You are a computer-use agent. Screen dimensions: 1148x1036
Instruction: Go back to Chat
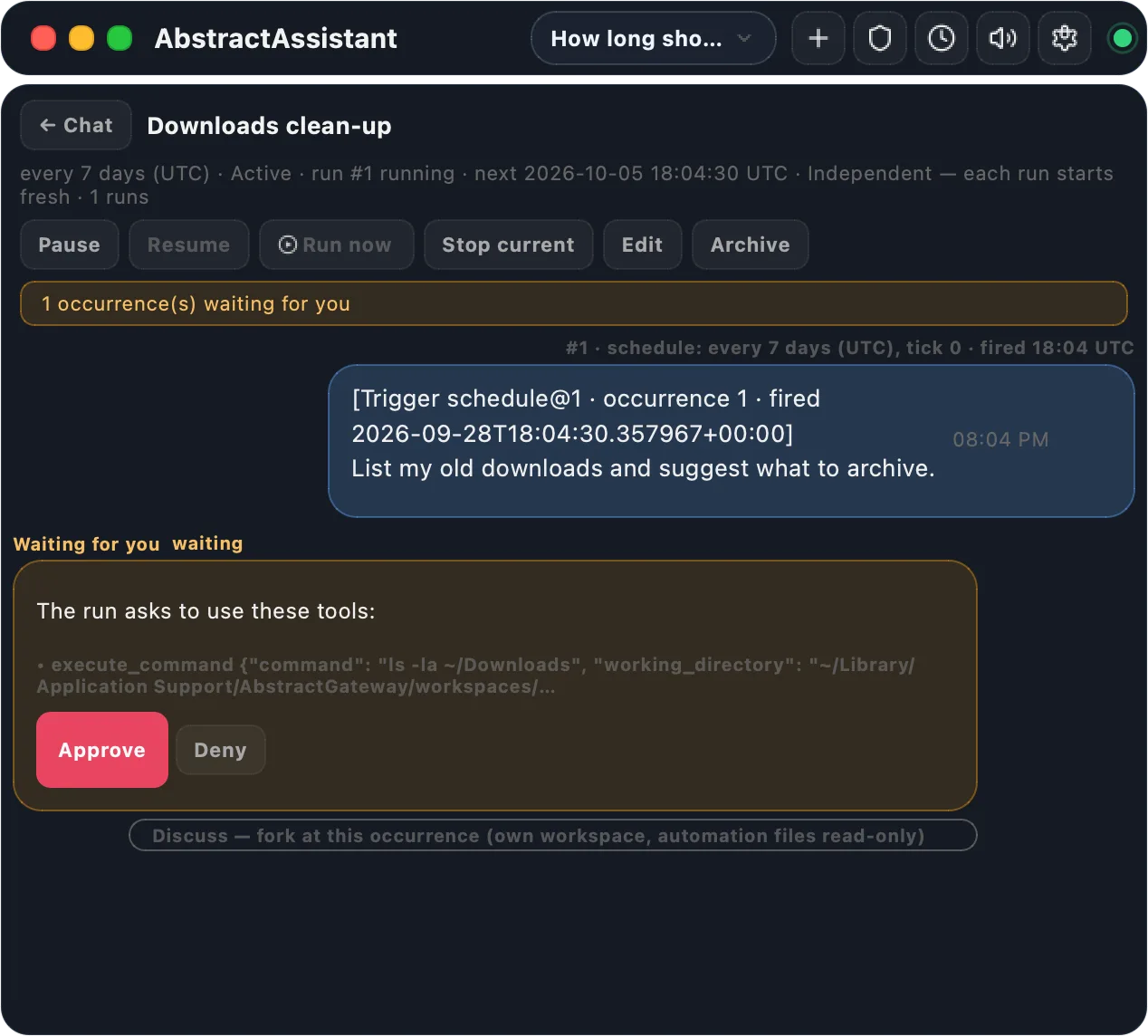tap(76, 125)
